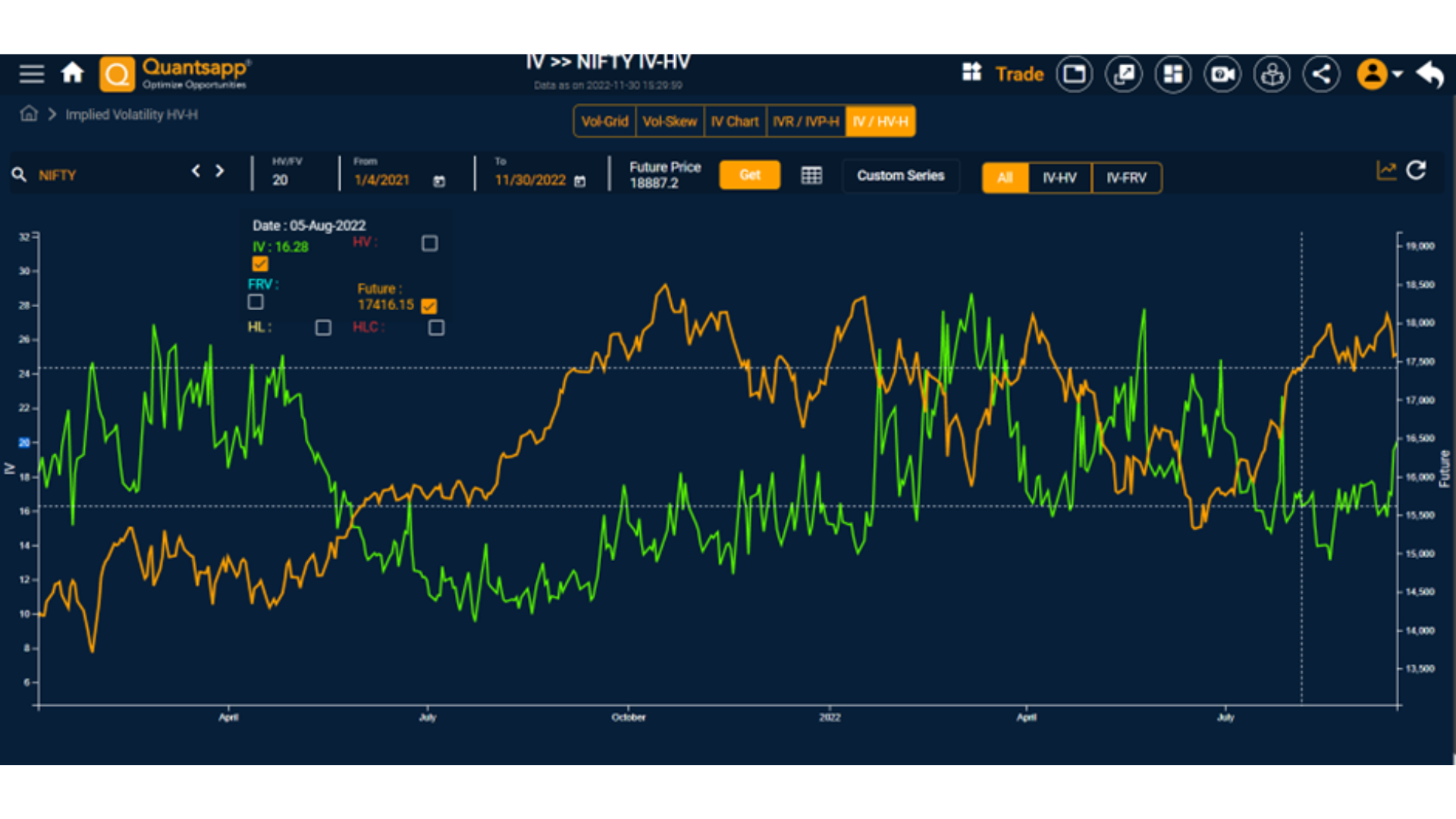Click the Custom Series button
Image resolution: width=1456 pixels, height=819 pixels.
coord(900,176)
